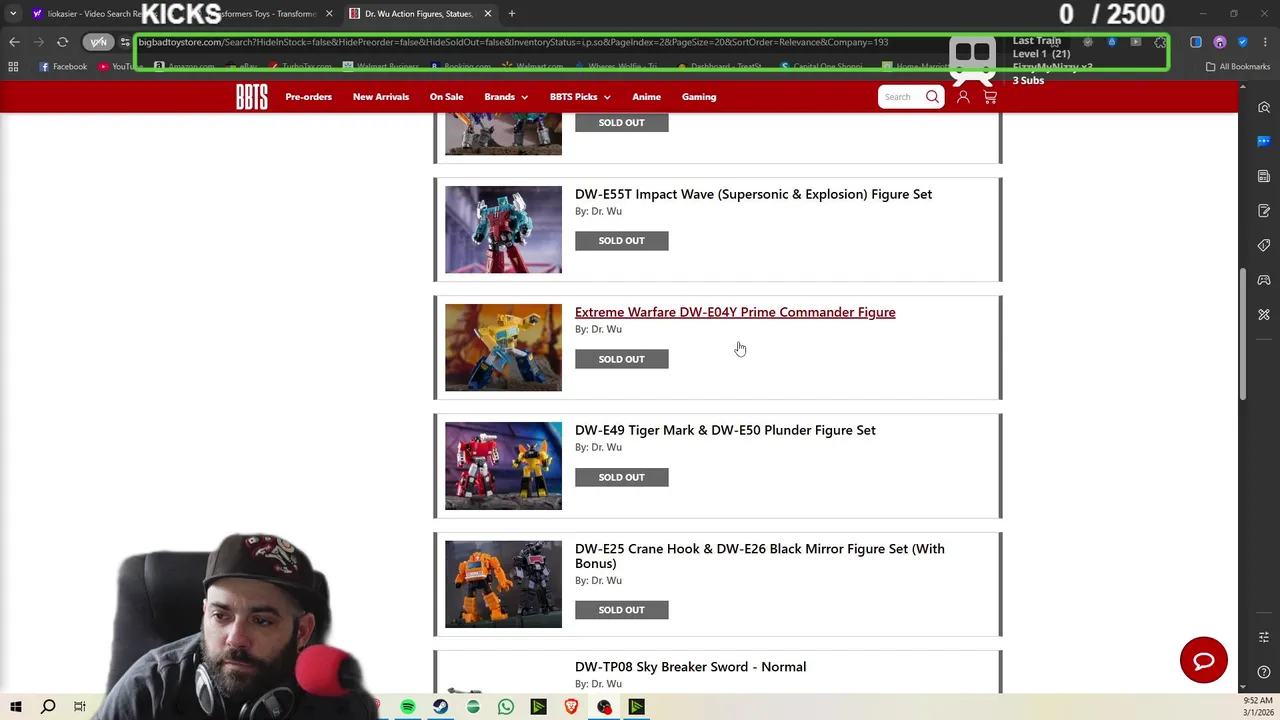Click the magnifier icon in the search box
Viewport: 1280px width, 720px height.
pyautogui.click(x=932, y=97)
